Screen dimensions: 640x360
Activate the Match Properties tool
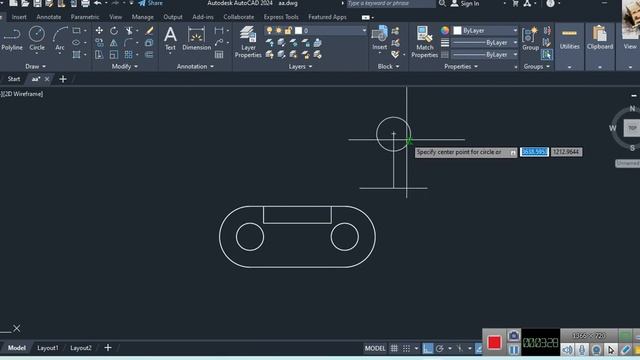[x=424, y=42]
